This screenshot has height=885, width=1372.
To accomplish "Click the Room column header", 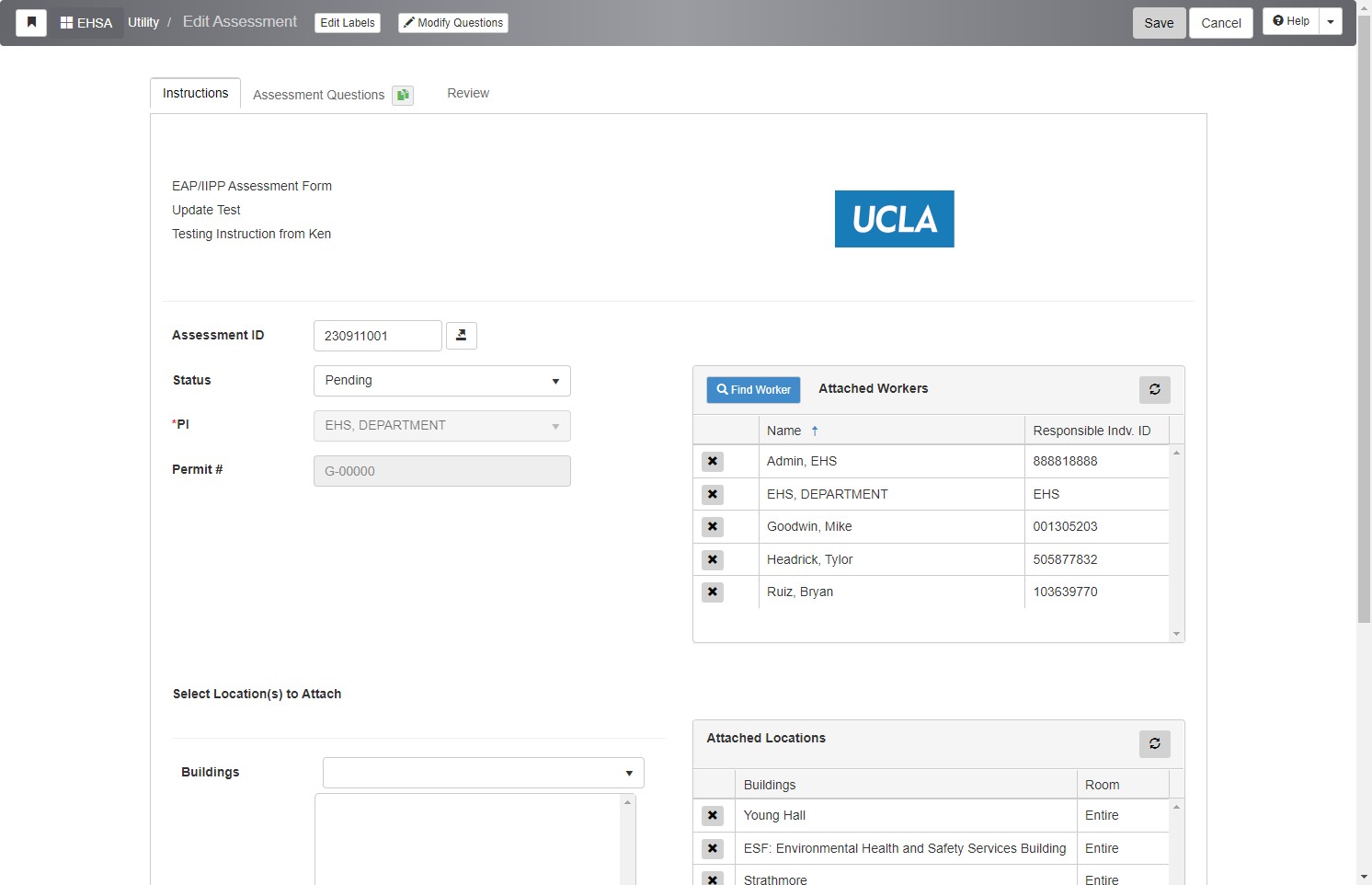I will coord(1123,785).
